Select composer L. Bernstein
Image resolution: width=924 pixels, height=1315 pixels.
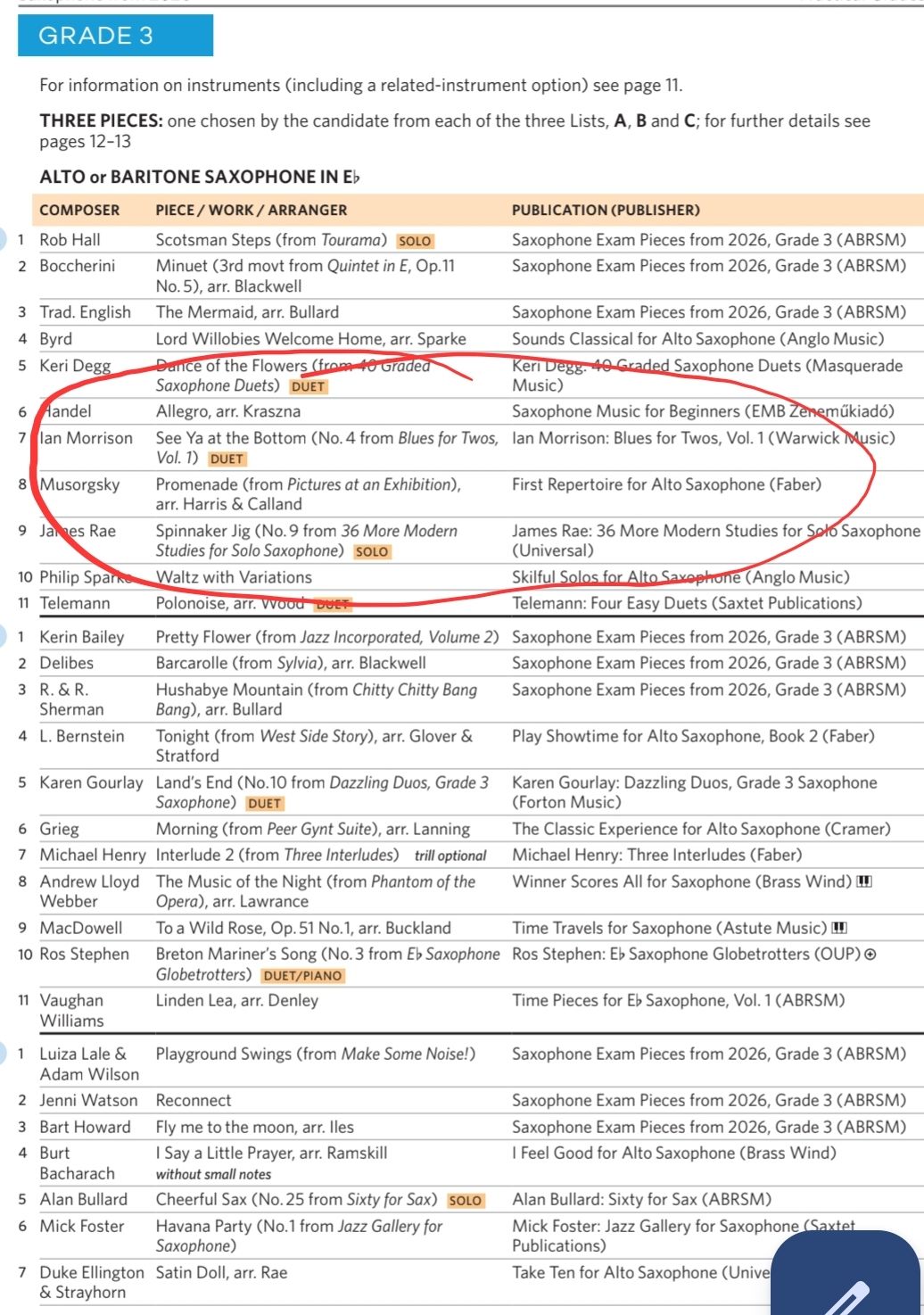[82, 736]
